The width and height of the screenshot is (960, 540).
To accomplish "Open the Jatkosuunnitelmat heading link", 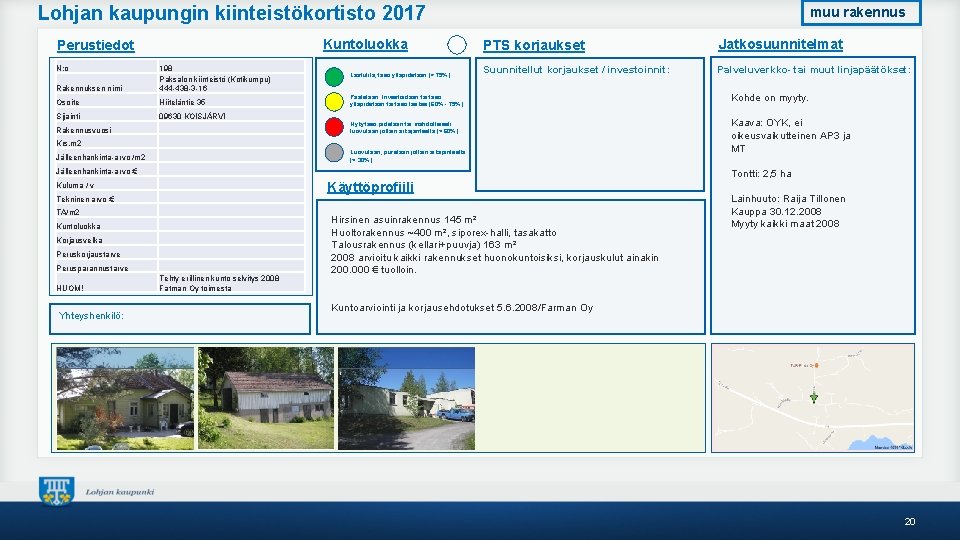I will pos(781,44).
